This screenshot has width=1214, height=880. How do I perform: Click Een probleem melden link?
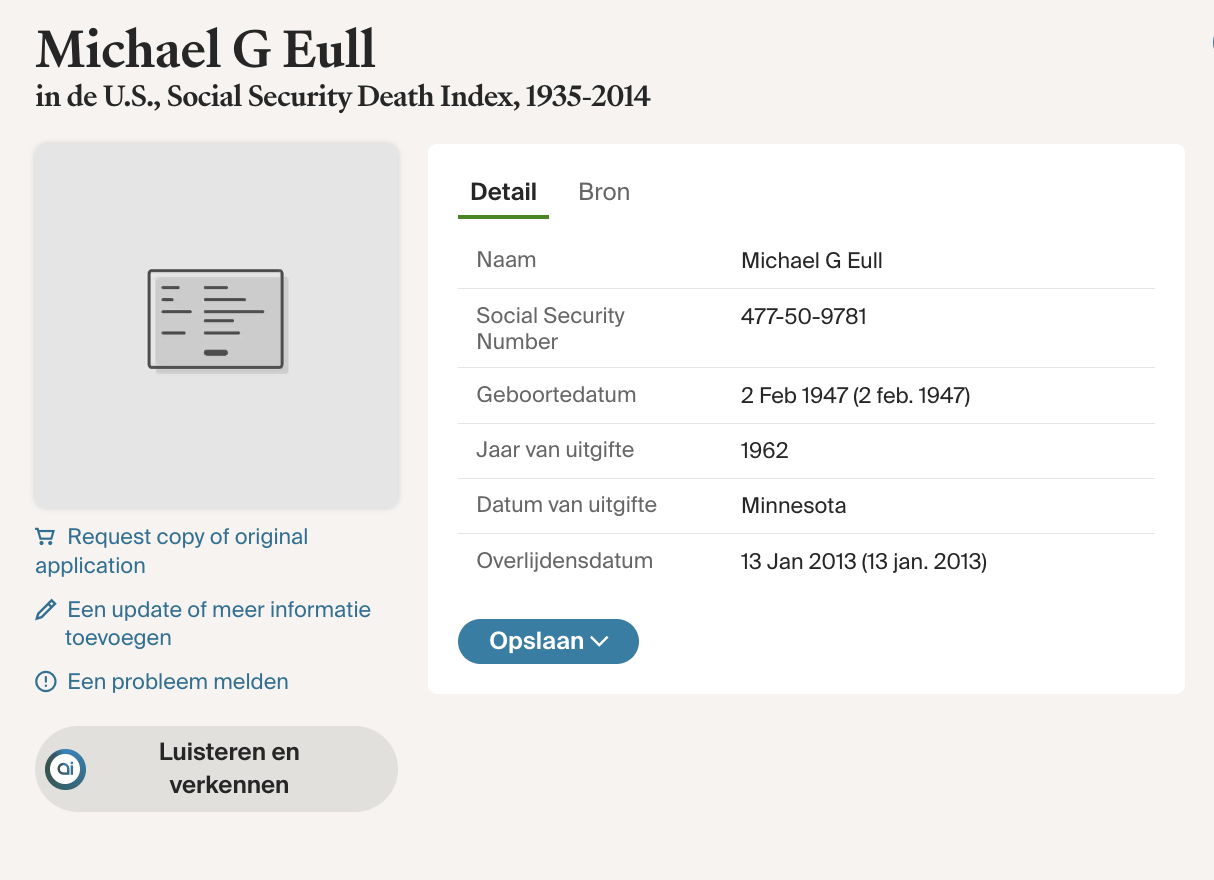[177, 682]
